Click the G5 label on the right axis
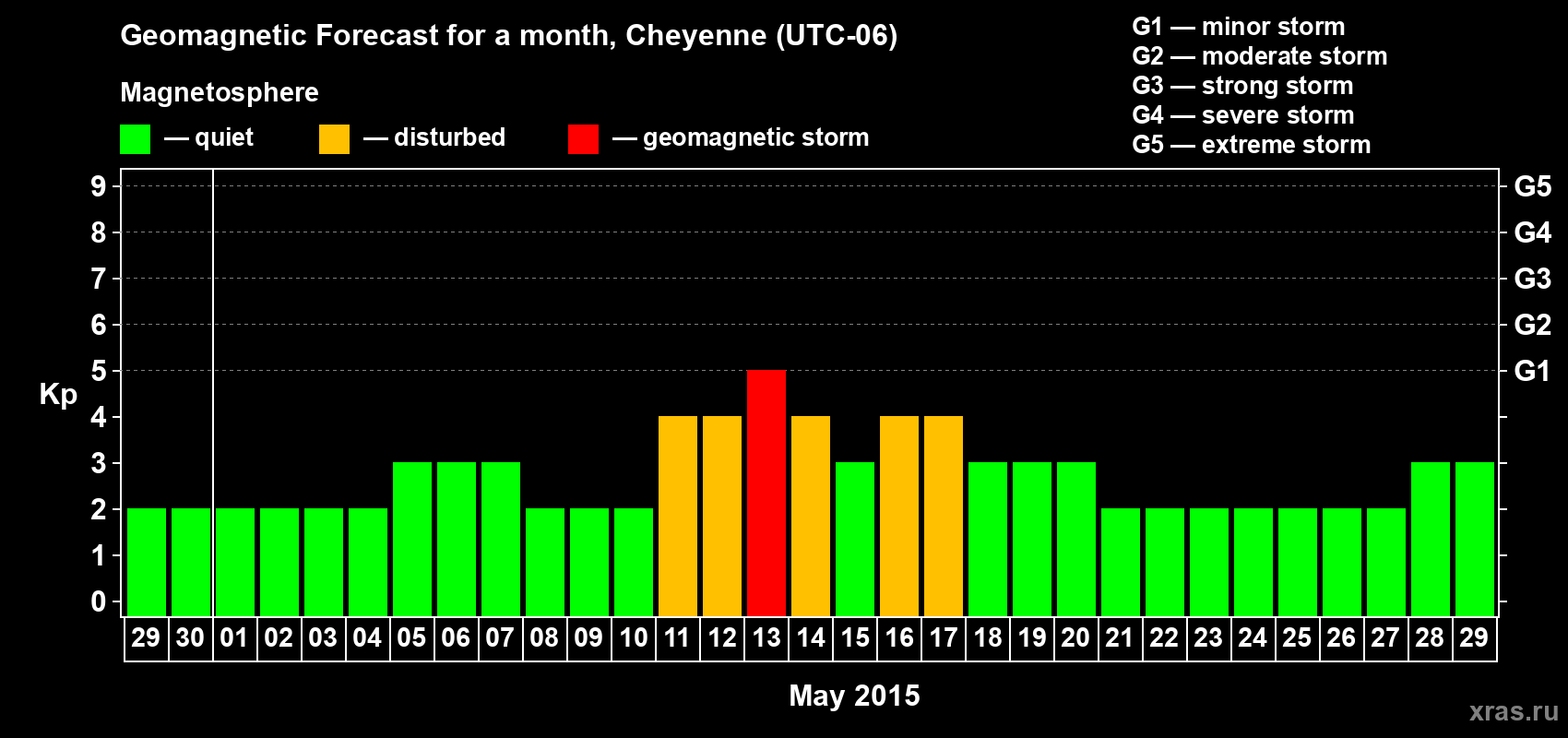 pyautogui.click(x=1532, y=186)
